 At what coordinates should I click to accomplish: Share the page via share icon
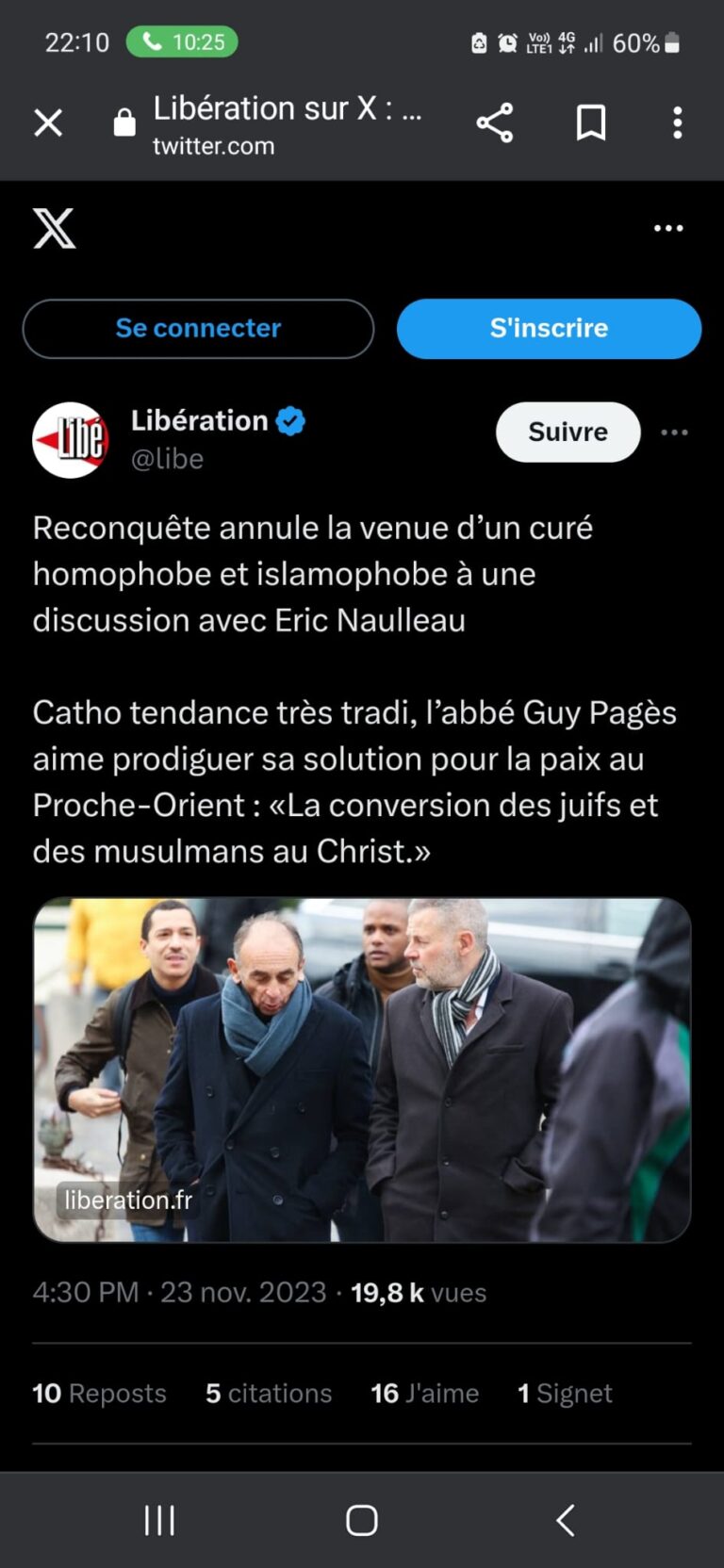(x=495, y=122)
